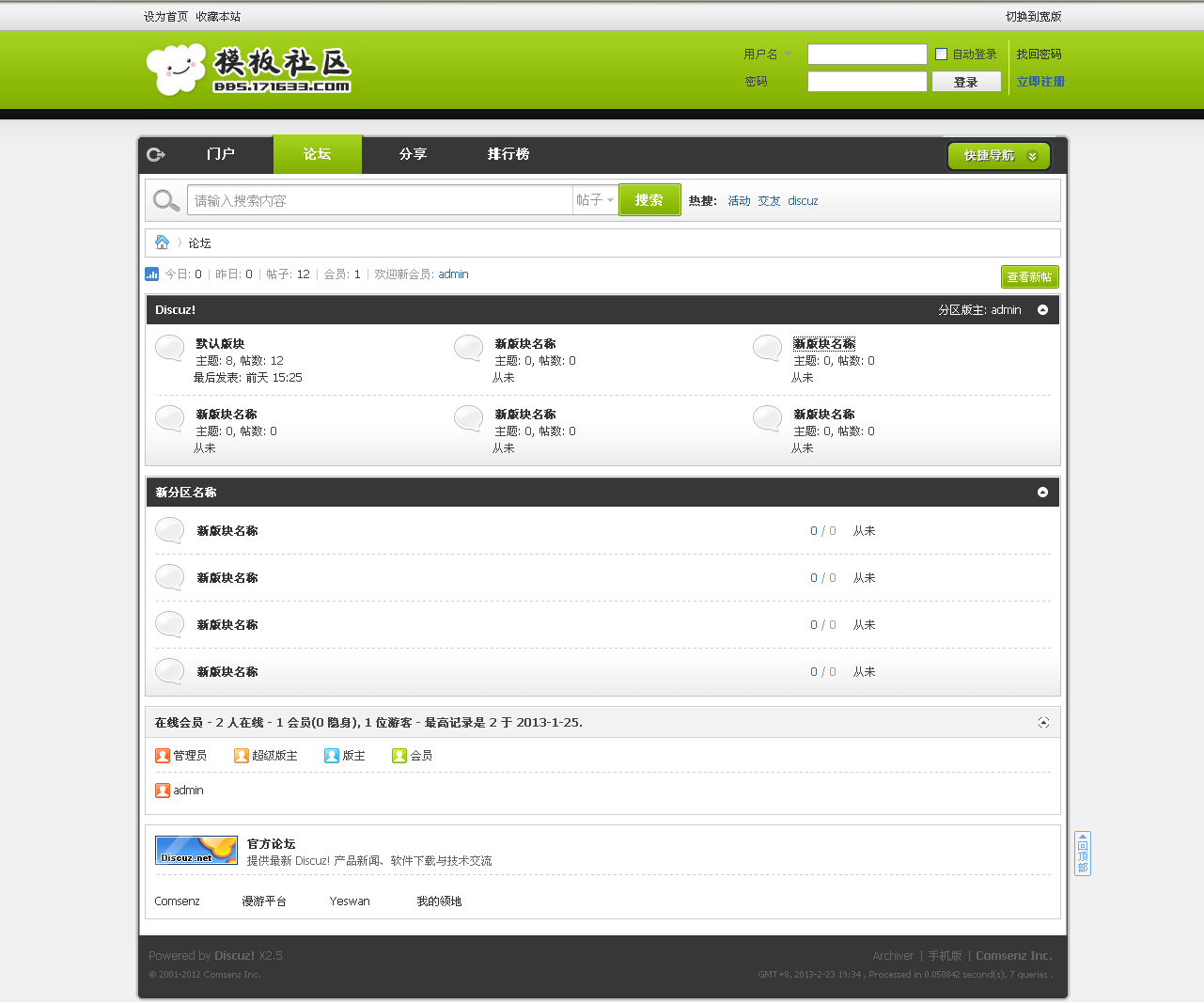1204x1003 pixels.
Task: Click the back arrow icon in navigation bar
Action: (156, 154)
